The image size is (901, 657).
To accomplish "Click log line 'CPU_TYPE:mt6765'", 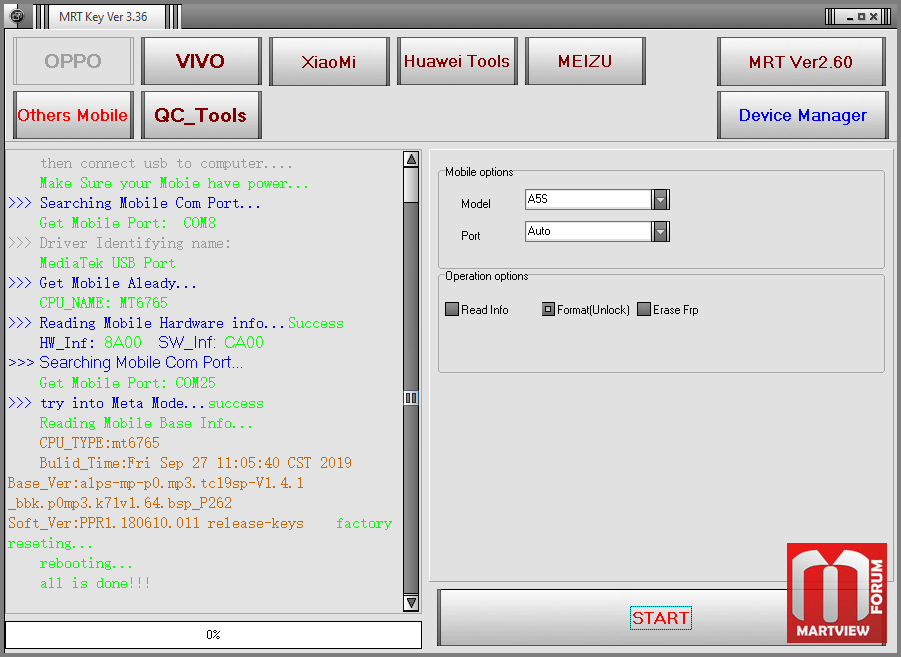I will point(99,443).
